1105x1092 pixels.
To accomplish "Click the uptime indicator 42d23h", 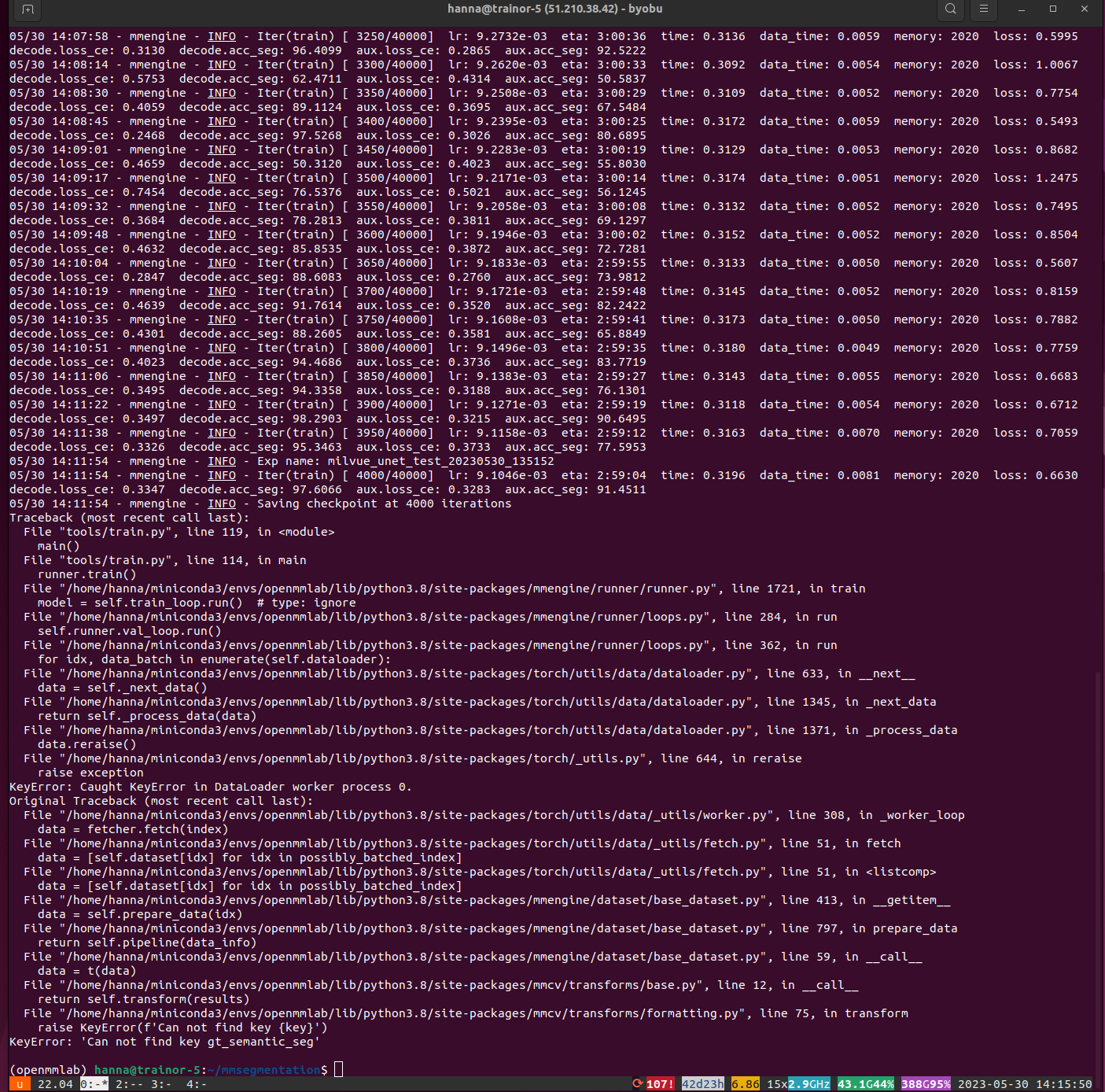I will tap(704, 1083).
